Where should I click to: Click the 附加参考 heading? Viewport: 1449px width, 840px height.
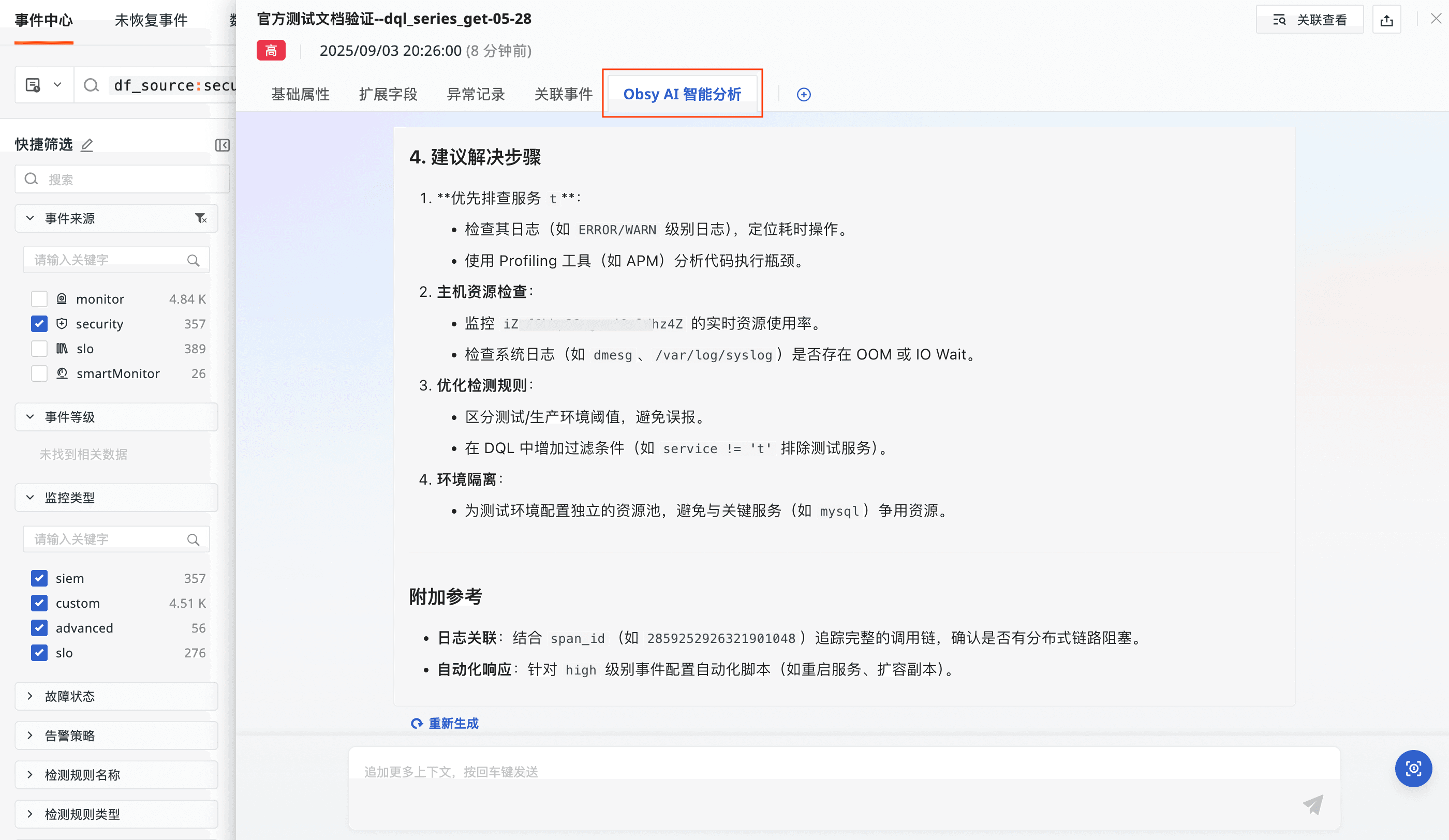(446, 597)
